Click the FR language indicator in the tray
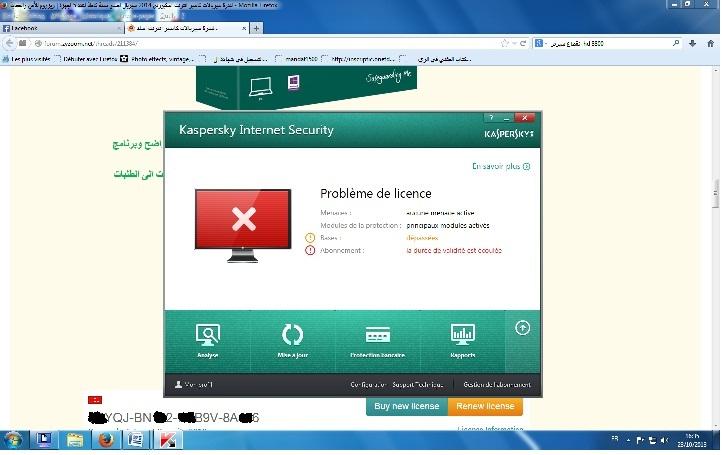Image resolution: width=722 pixels, height=455 pixels. pos(615,439)
